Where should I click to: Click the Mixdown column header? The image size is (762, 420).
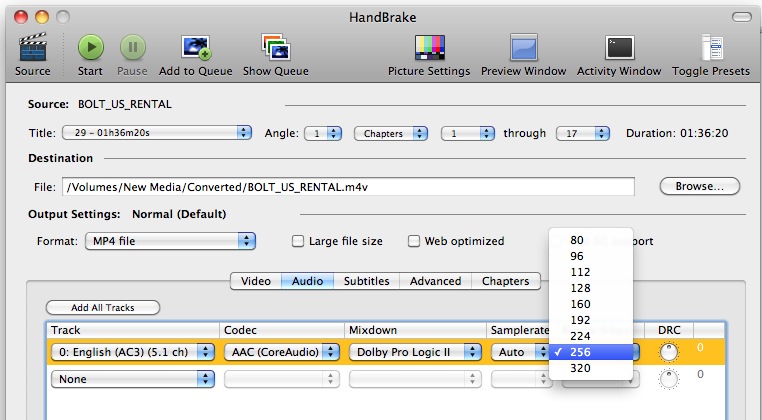416,330
